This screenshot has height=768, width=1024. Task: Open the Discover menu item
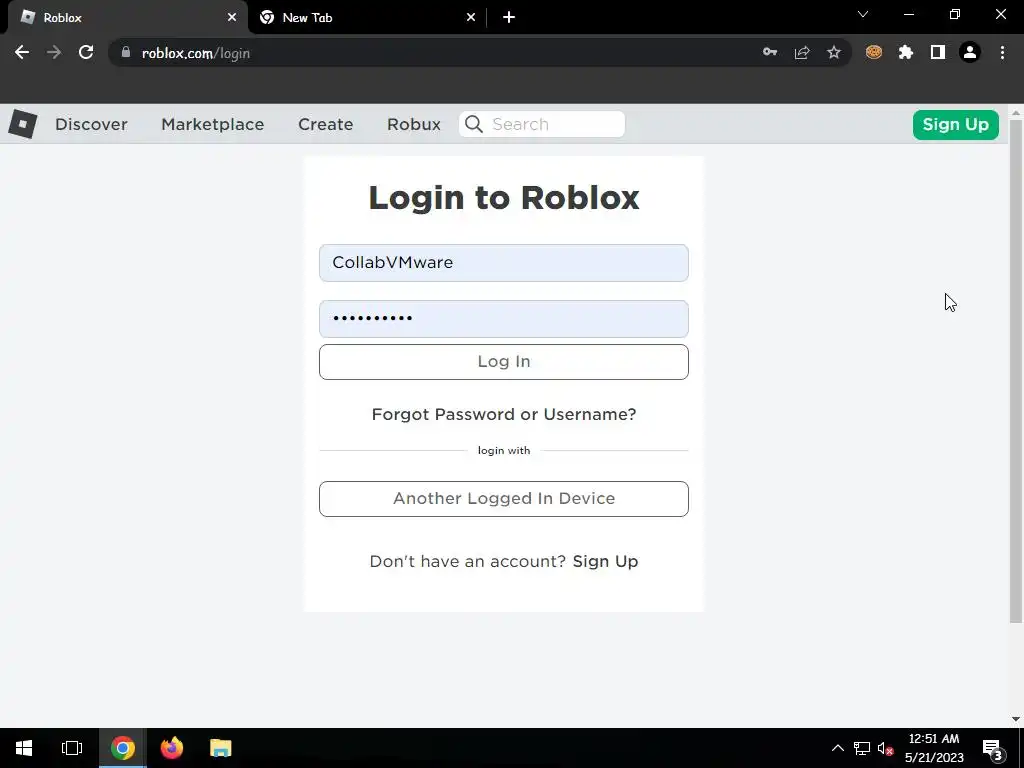(x=91, y=124)
